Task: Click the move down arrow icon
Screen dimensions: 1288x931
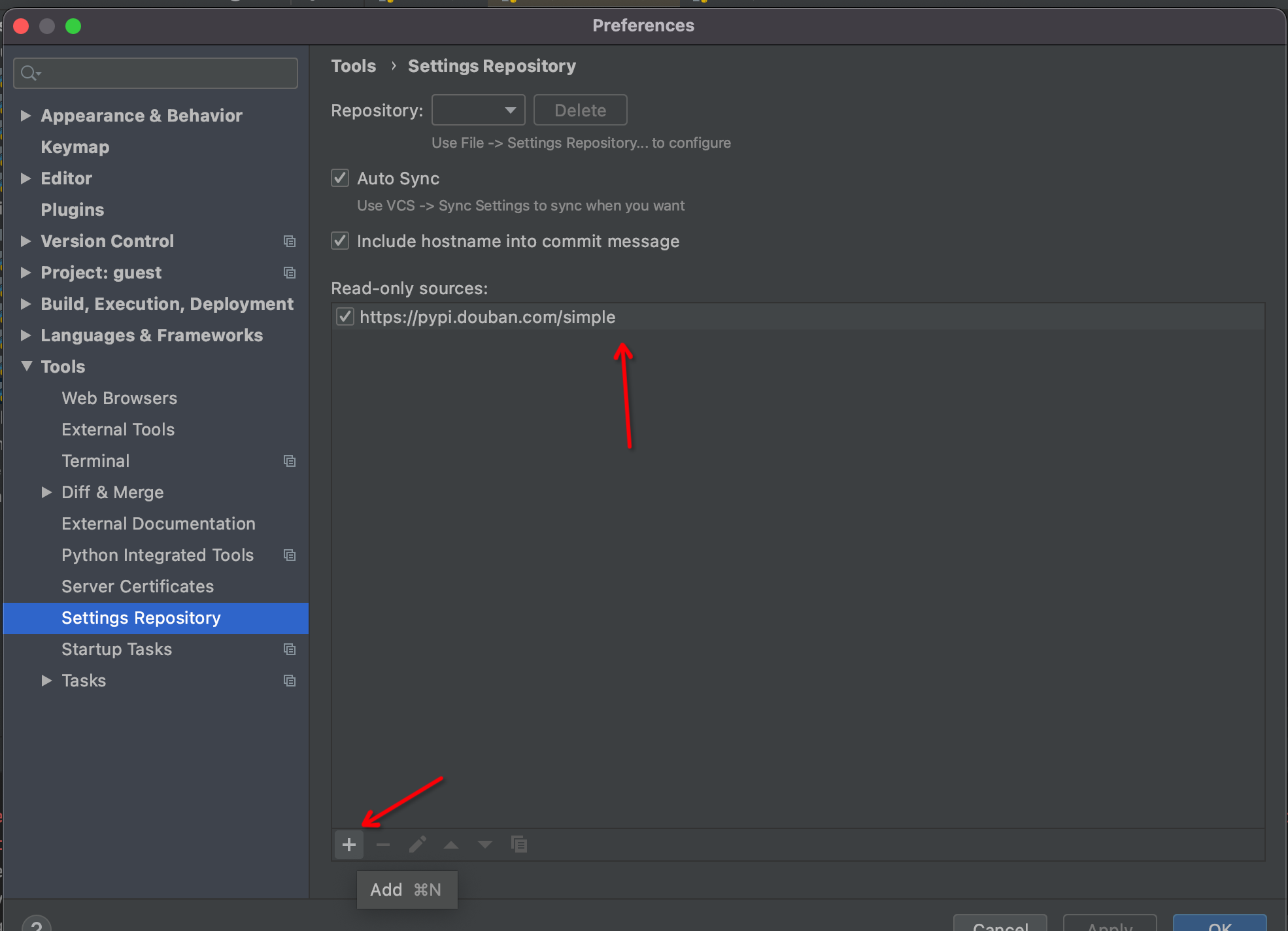Action: 485,845
